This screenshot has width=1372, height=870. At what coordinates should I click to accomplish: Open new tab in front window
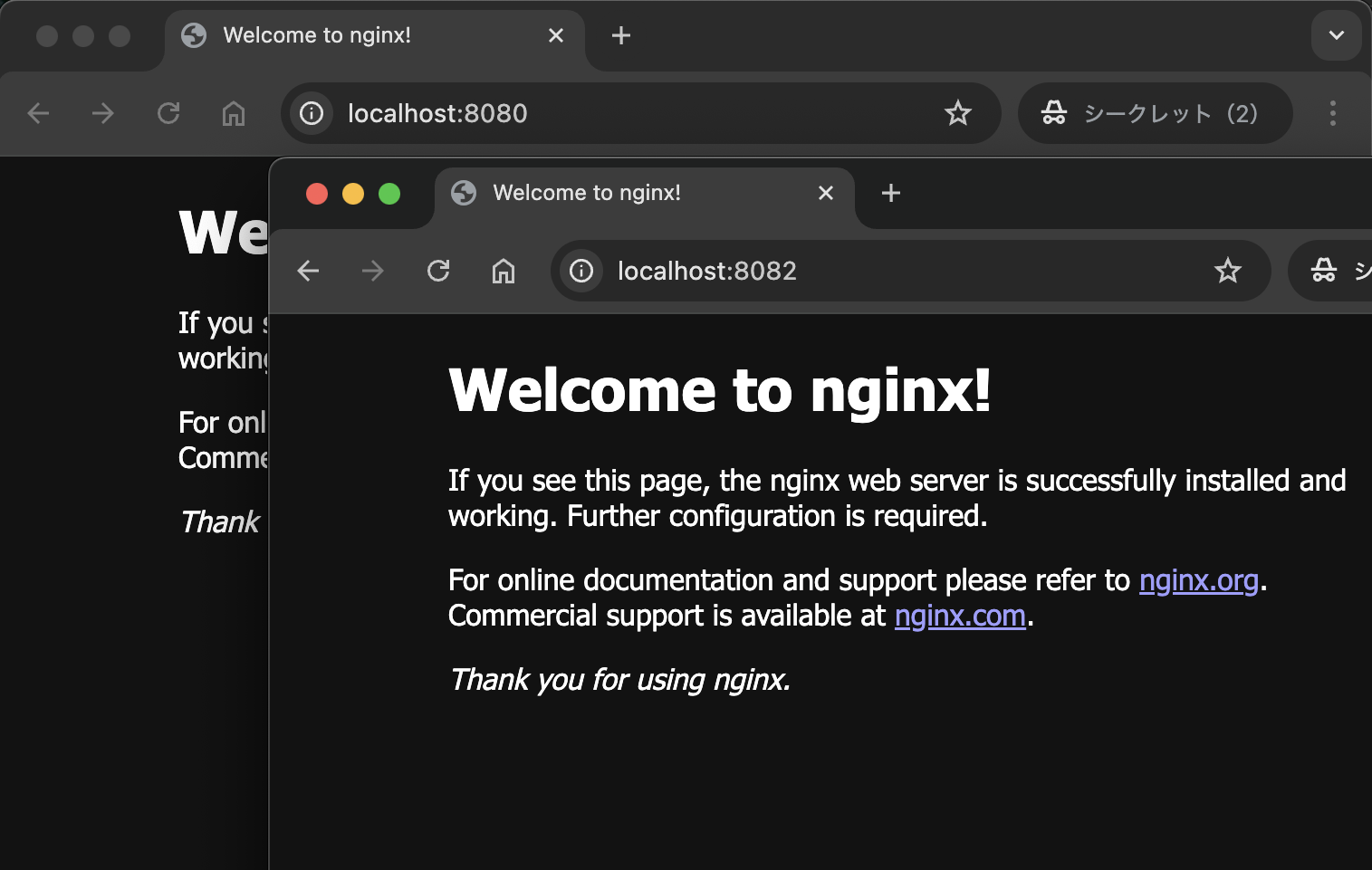pyautogui.click(x=891, y=193)
